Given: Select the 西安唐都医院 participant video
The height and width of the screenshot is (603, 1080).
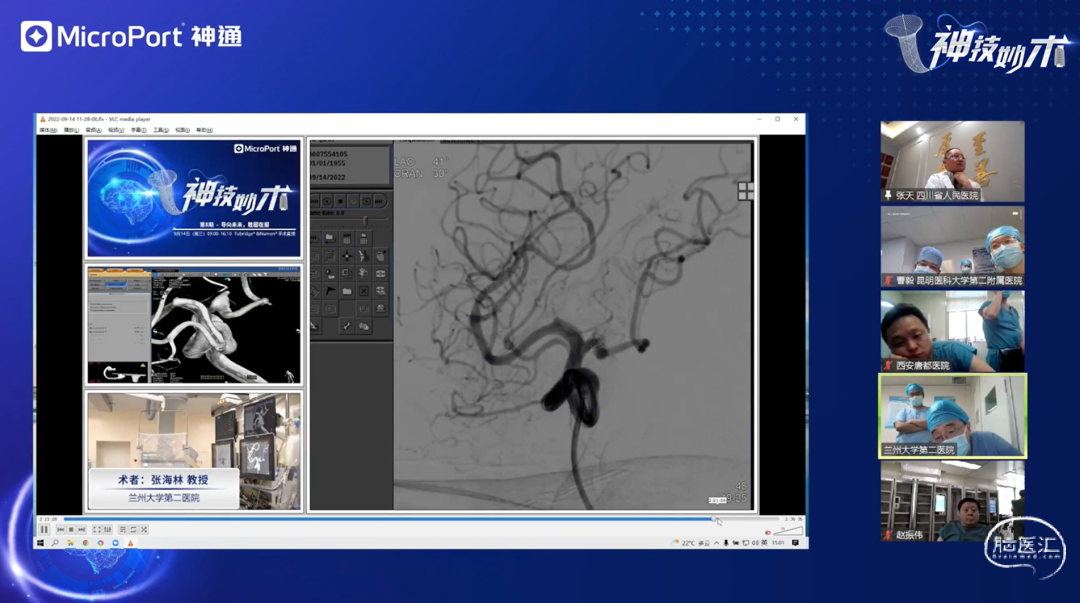Looking at the screenshot, I should coord(953,331).
